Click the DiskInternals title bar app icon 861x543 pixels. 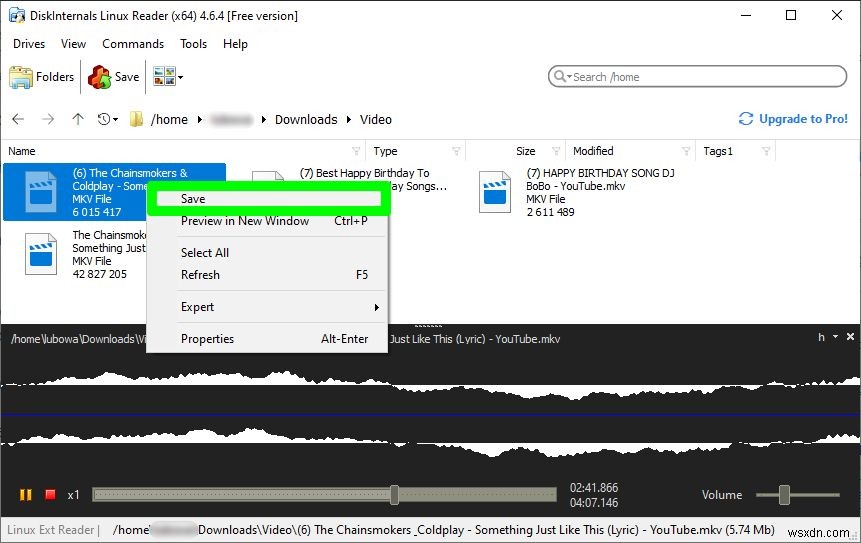[x=17, y=15]
